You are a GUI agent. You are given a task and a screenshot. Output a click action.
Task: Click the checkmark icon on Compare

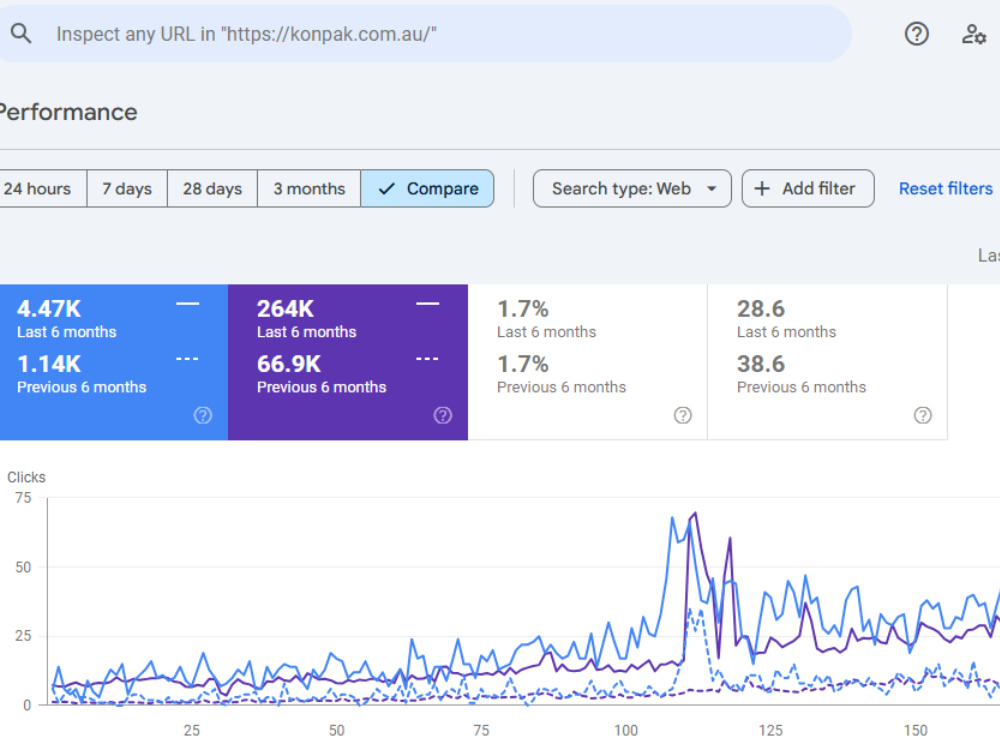pos(386,189)
